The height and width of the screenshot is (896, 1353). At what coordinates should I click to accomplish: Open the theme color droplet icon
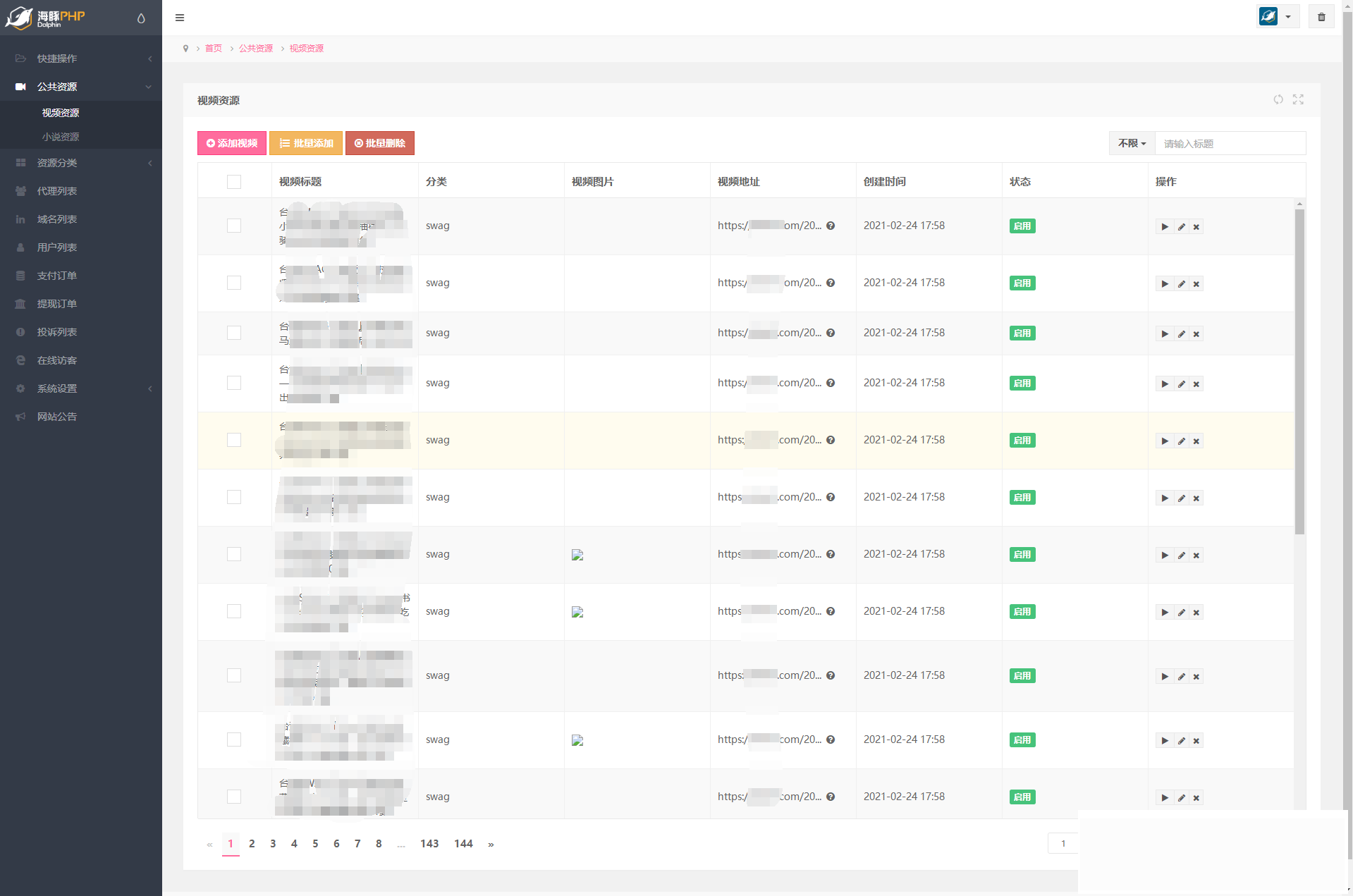[141, 18]
